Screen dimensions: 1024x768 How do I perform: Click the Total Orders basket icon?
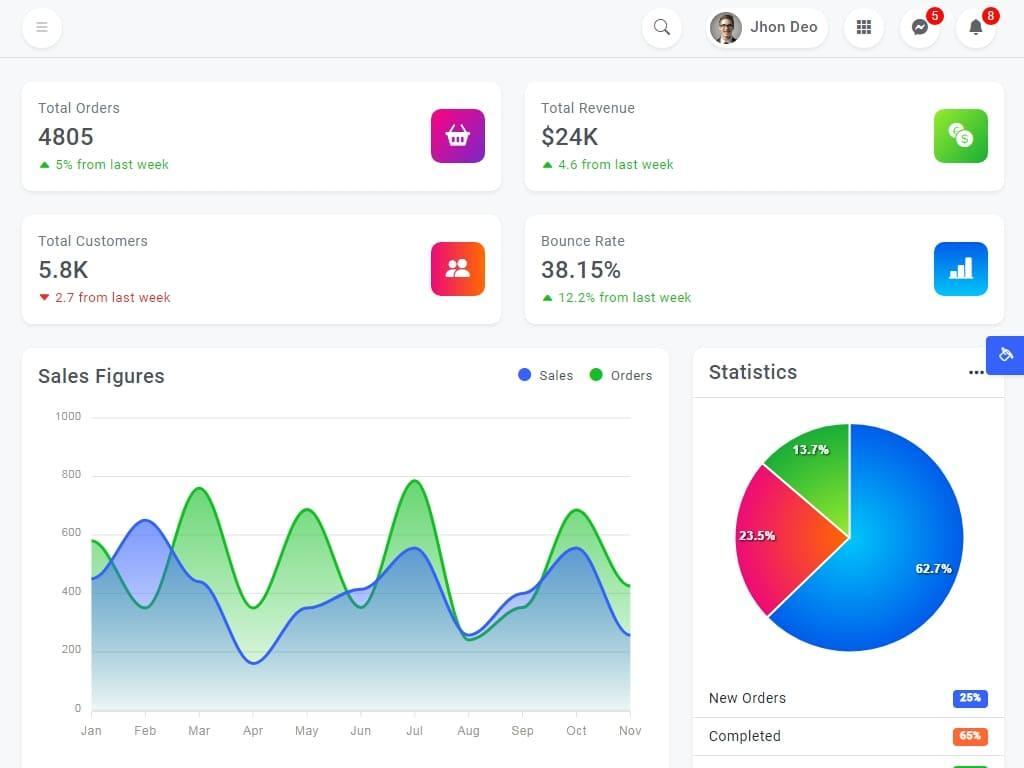[x=458, y=136]
